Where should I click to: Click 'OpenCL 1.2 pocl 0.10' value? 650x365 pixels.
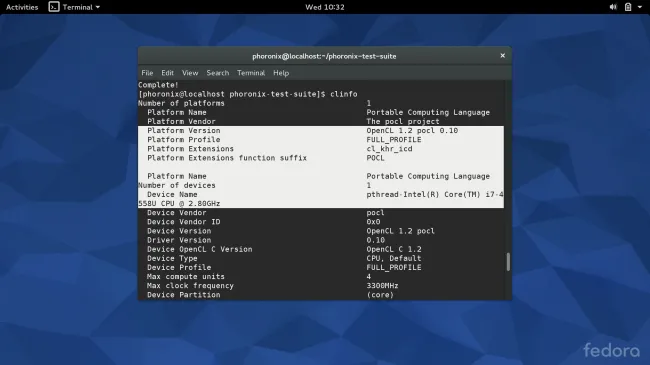coord(412,131)
